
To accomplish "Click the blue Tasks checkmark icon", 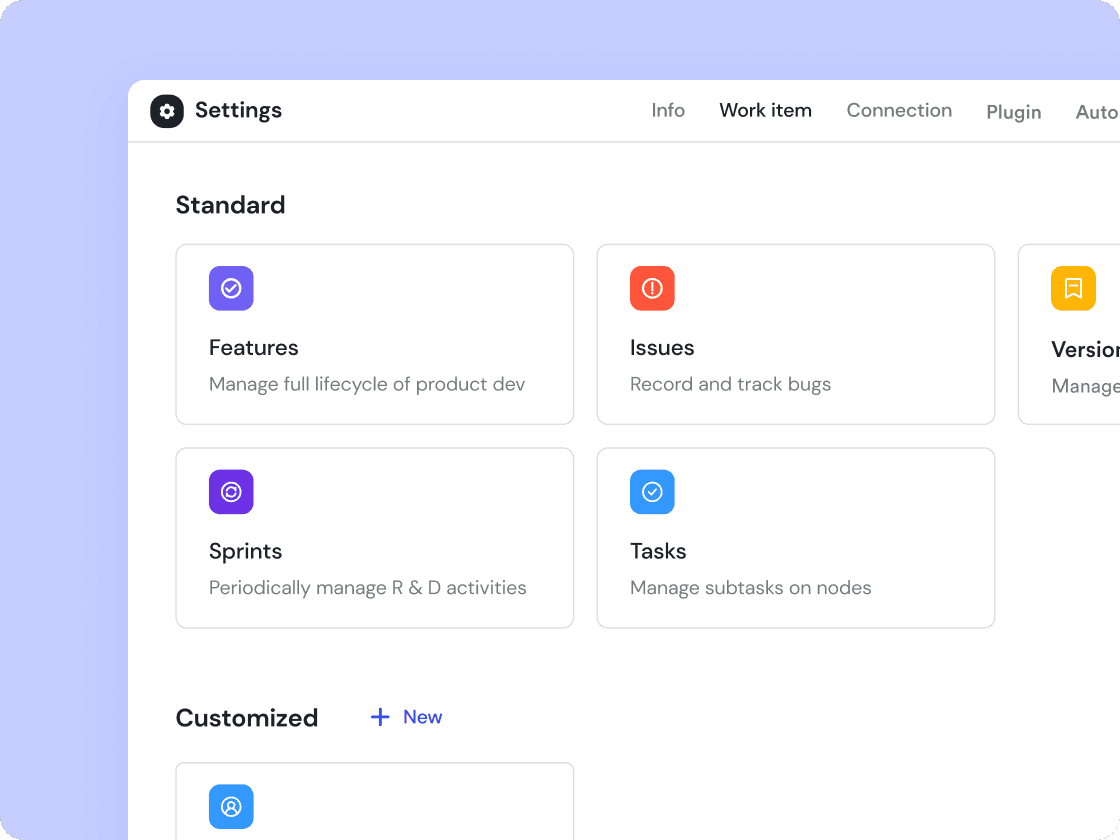I will [x=651, y=491].
